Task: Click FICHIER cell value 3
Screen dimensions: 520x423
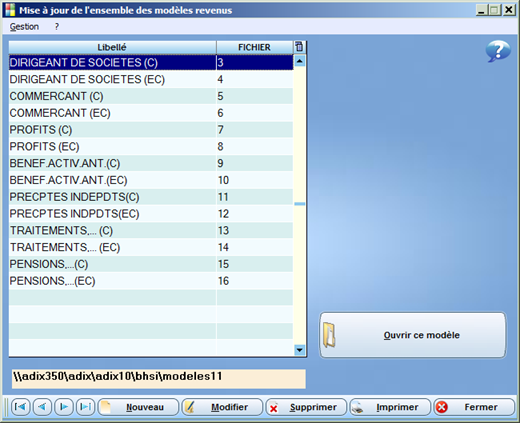Action: pos(255,62)
